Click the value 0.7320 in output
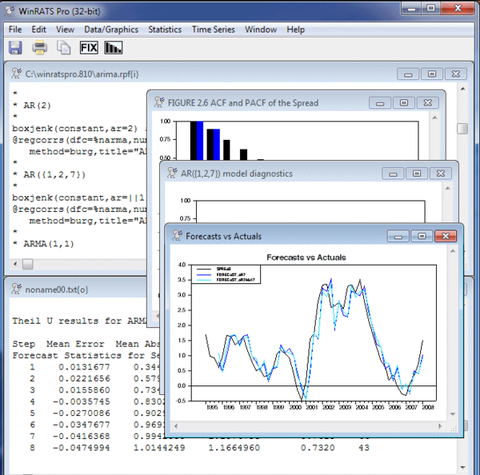Screen dimensions: 480x475 [x=318, y=448]
